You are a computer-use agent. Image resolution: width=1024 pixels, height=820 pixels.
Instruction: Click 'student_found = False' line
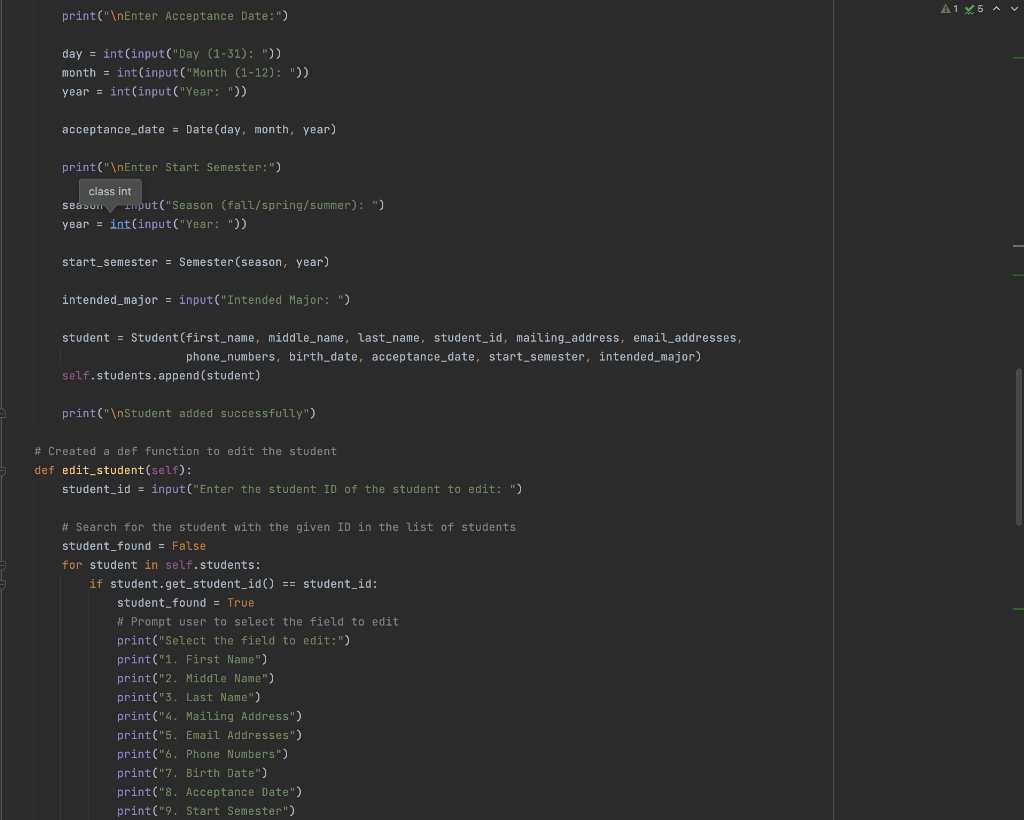click(134, 546)
